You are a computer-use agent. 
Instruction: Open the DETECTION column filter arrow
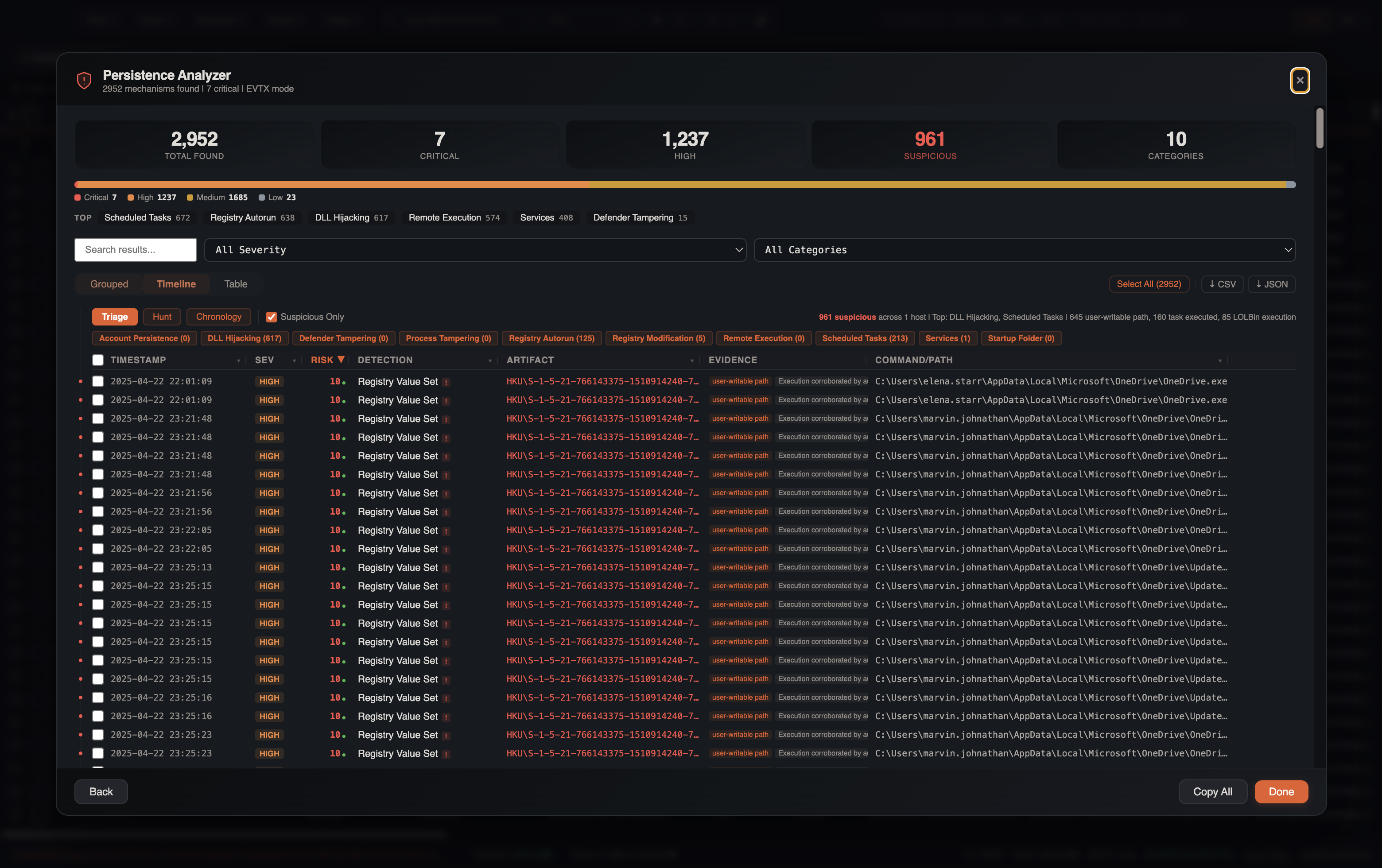pos(490,361)
